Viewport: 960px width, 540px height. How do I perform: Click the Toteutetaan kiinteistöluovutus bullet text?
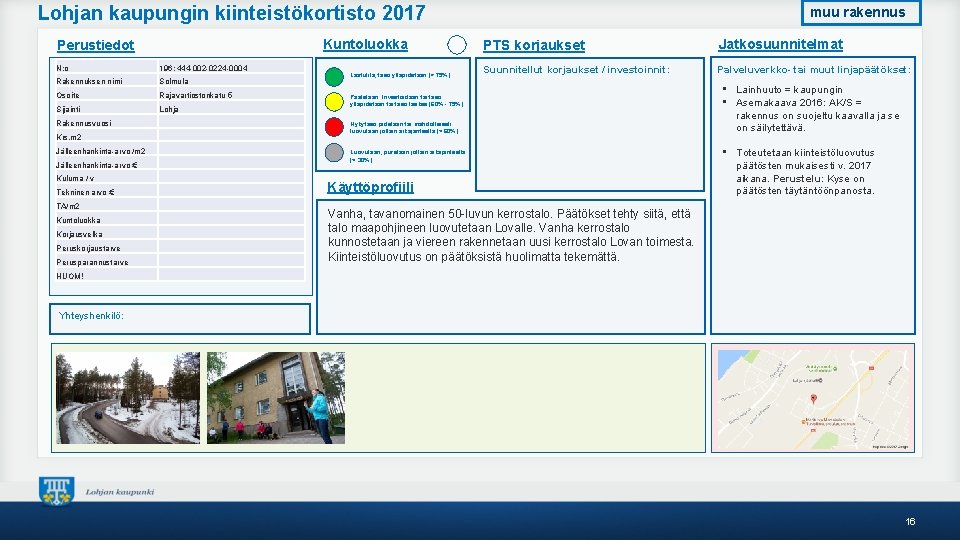point(806,171)
